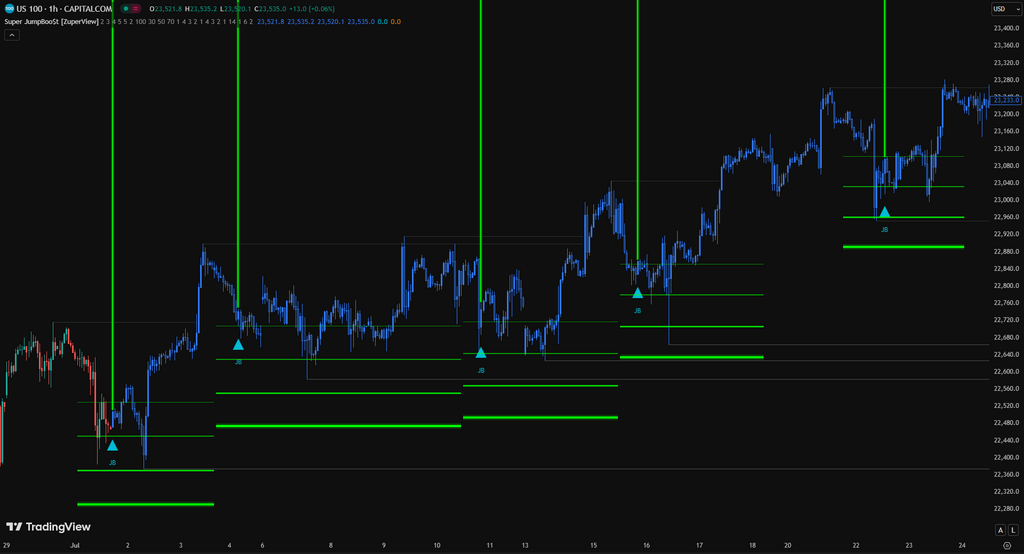Click the highlighted current price label 23,233.0
Viewport: 1024px width, 554px height.
click(1006, 99)
